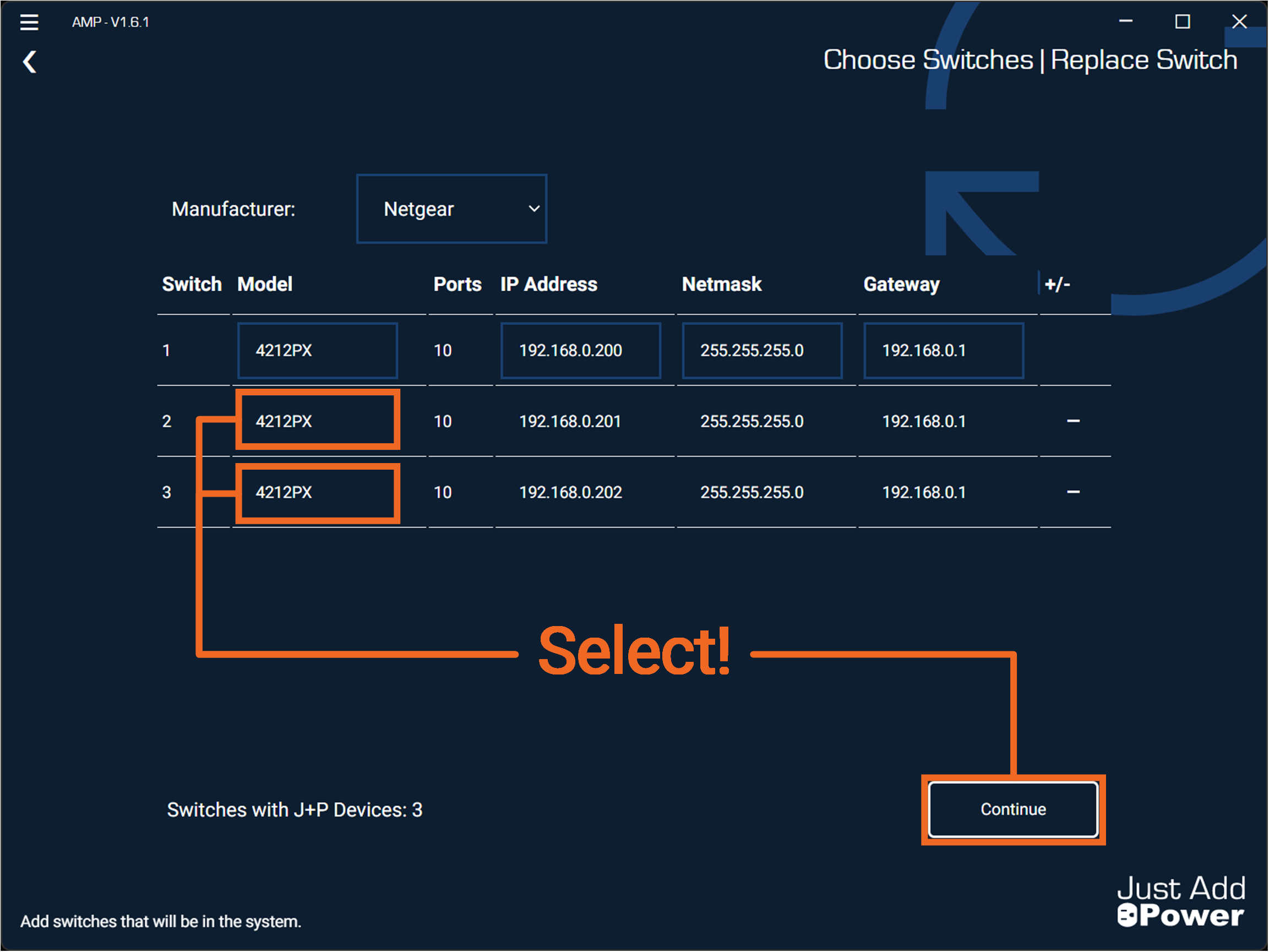Click the +/- column header
Image resolution: width=1269 pixels, height=952 pixels.
click(1056, 285)
